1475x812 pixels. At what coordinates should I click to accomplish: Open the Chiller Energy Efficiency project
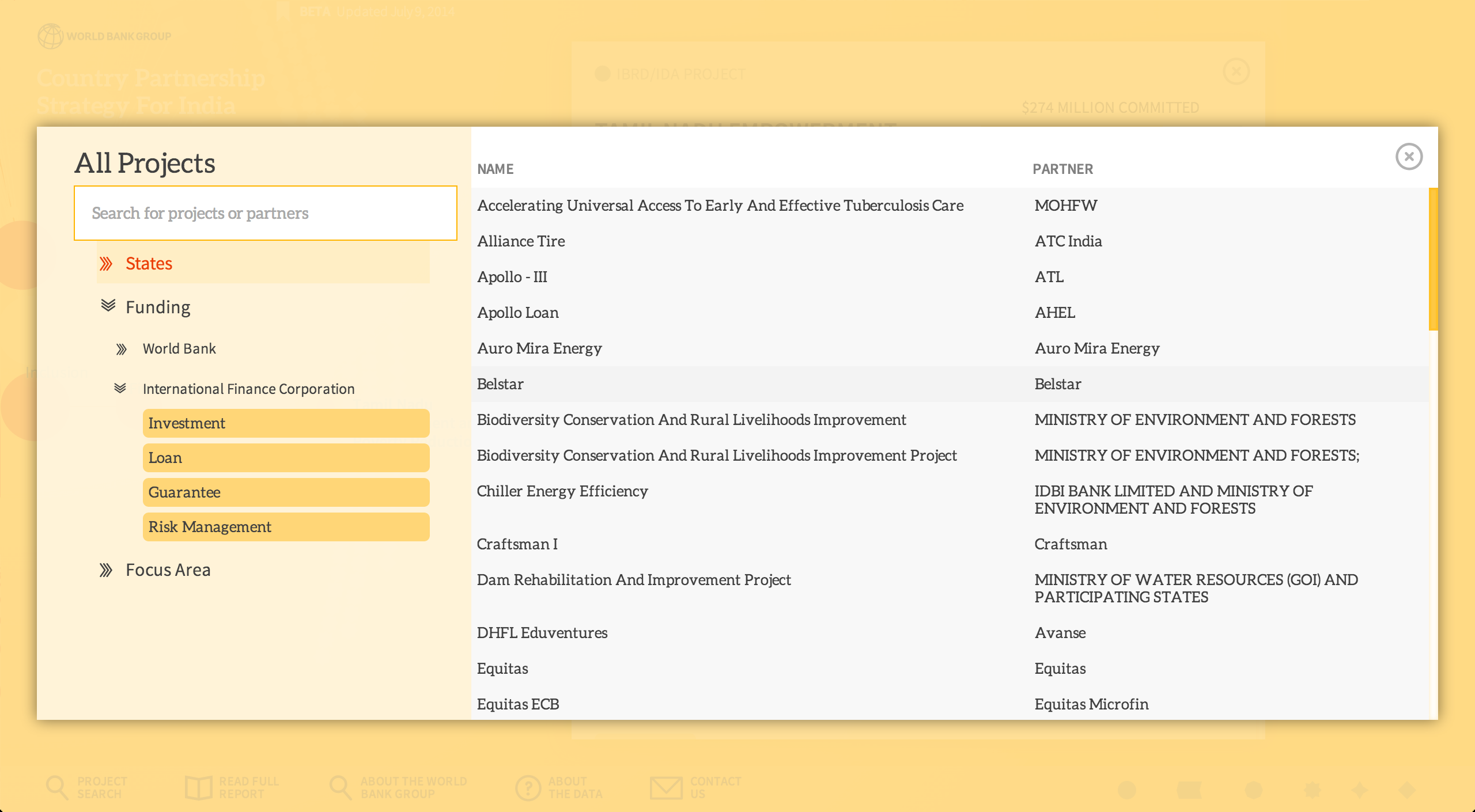[x=562, y=491]
